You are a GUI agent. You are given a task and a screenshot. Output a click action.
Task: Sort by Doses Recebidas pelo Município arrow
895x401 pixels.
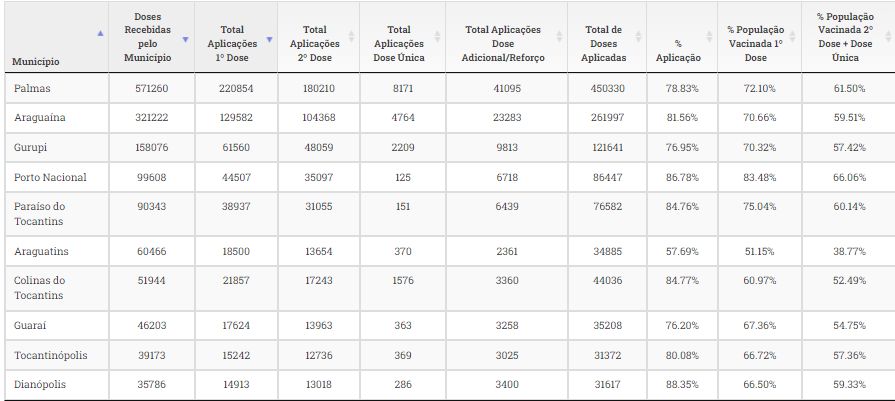coord(185,39)
